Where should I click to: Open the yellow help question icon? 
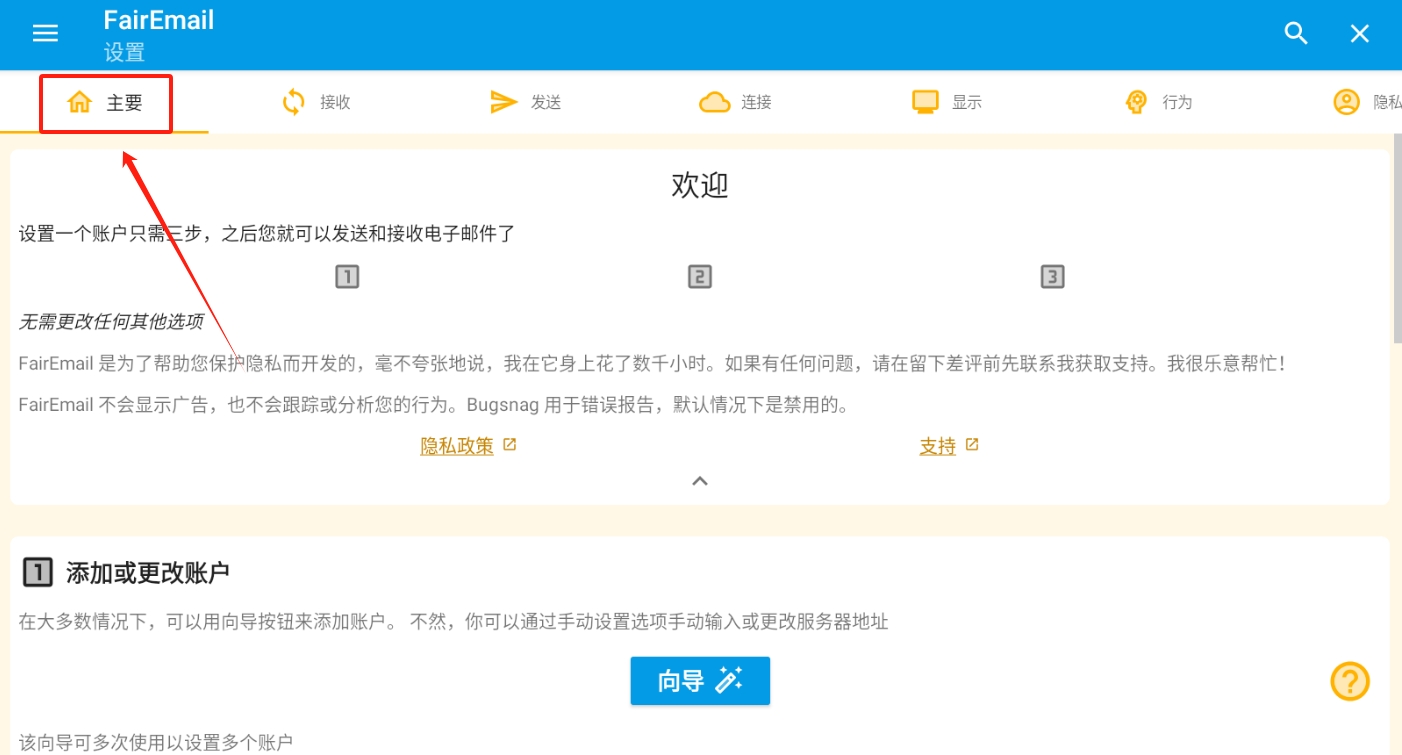coord(1350,682)
